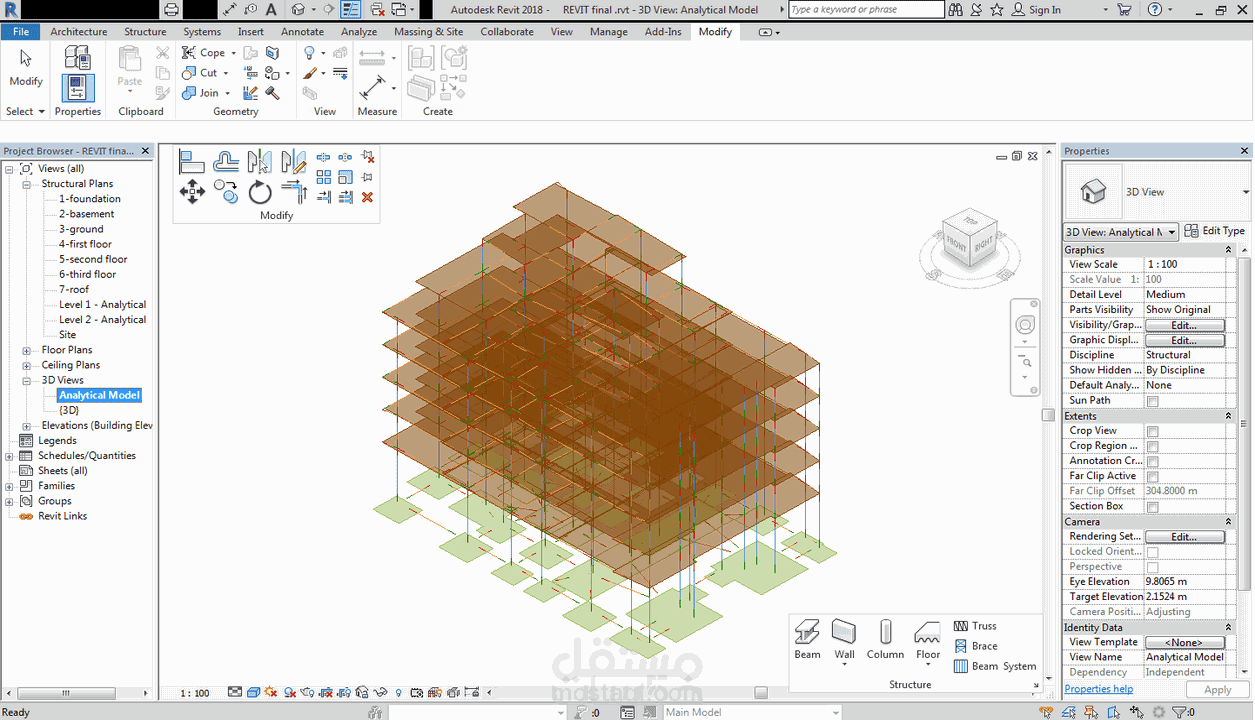
Task: Expand the Ceiling Plans tree node
Action: [x=27, y=365]
